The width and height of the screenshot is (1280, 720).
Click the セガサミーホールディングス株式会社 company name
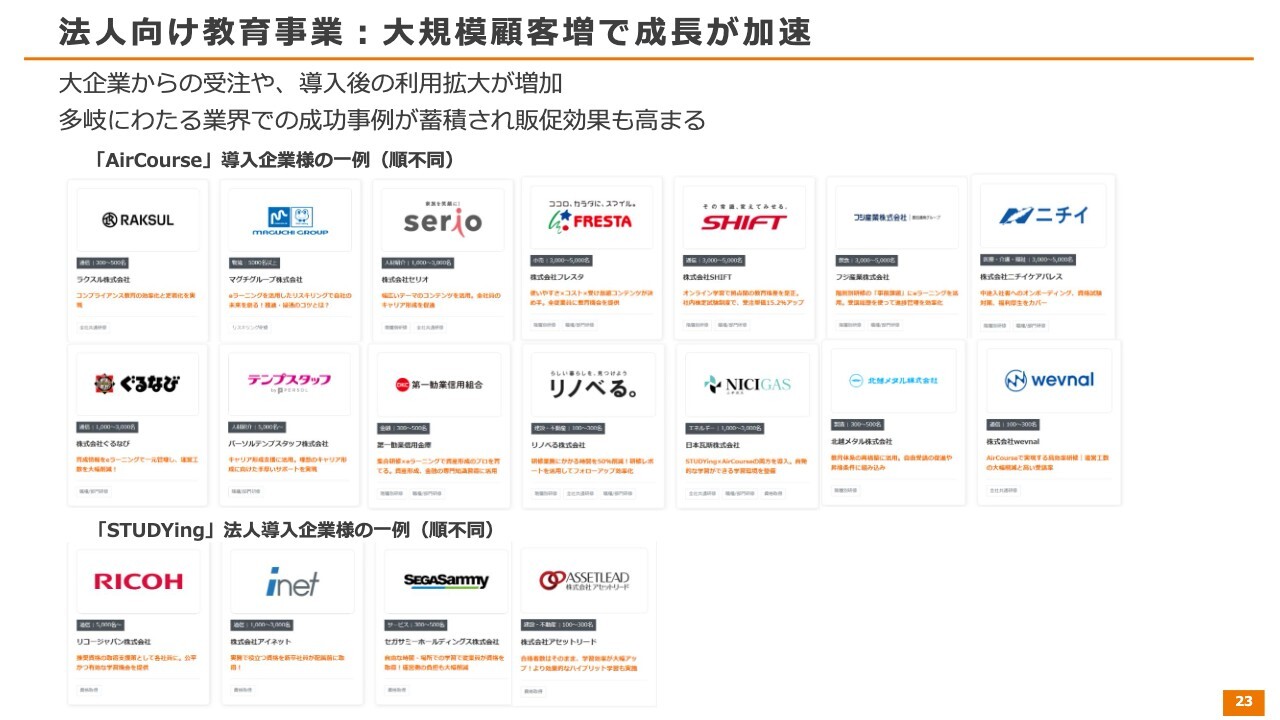pyautogui.click(x=442, y=641)
